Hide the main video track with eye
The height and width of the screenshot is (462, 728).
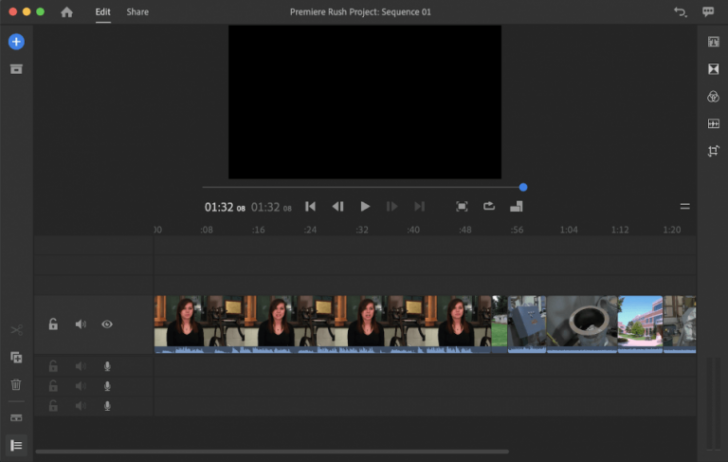[107, 324]
